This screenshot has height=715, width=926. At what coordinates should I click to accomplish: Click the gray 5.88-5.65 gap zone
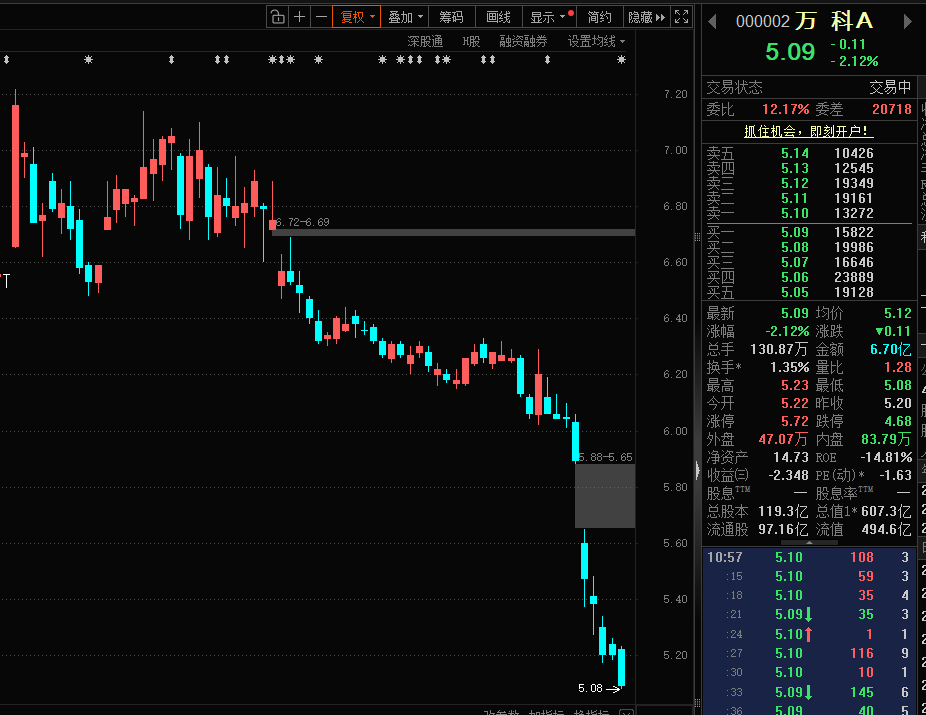(x=604, y=496)
